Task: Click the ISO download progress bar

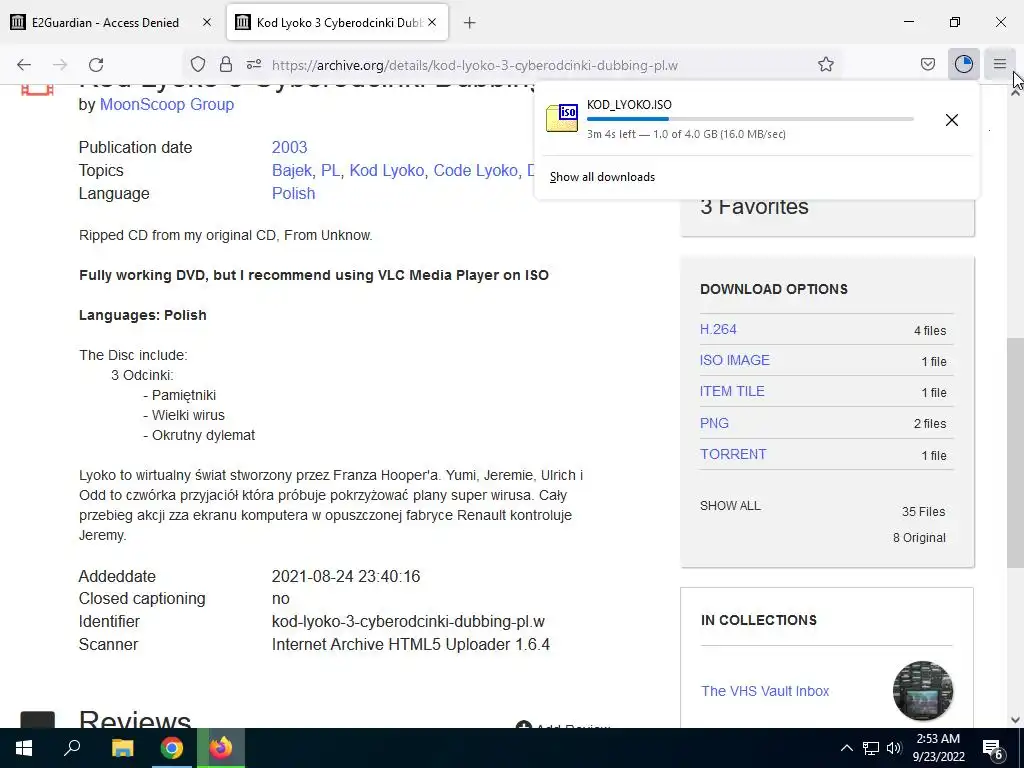Action: point(750,119)
